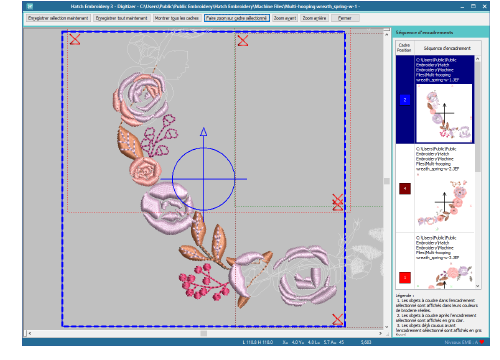Select the bright red hoop position swatch
The height and width of the screenshot is (360, 500).
tap(405, 277)
